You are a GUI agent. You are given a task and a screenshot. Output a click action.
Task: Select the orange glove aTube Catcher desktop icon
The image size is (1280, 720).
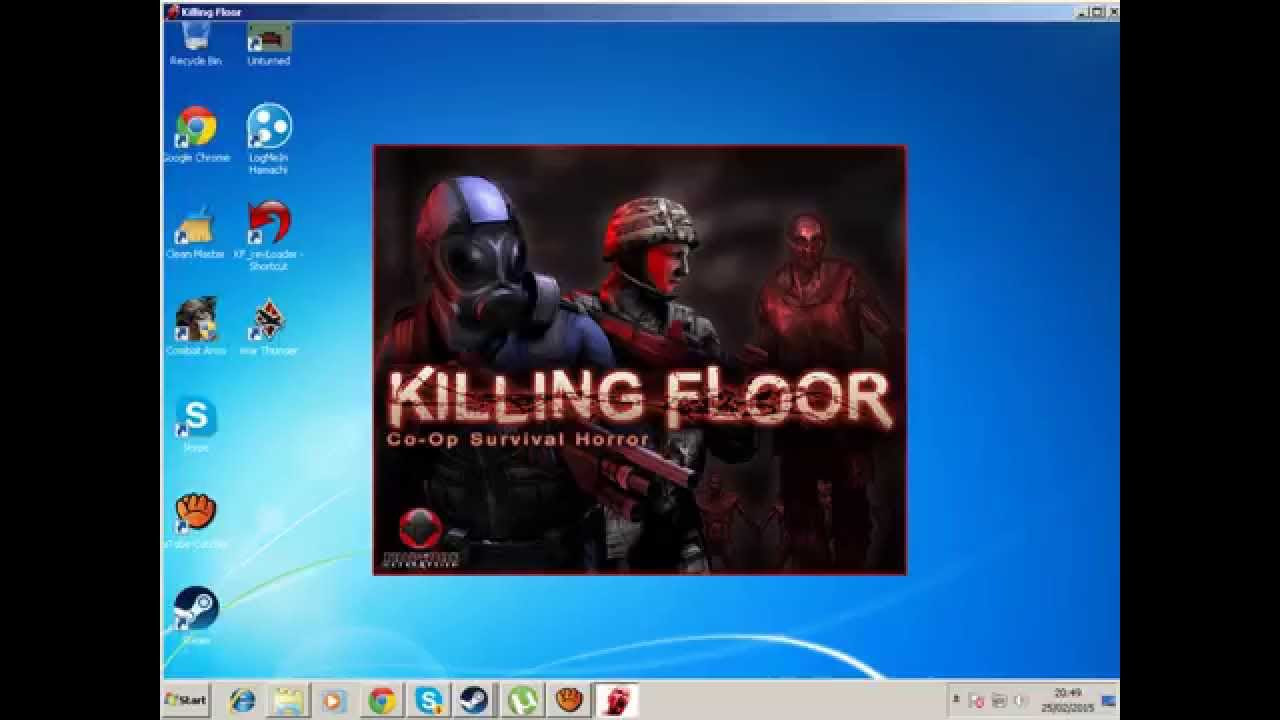[x=196, y=520]
